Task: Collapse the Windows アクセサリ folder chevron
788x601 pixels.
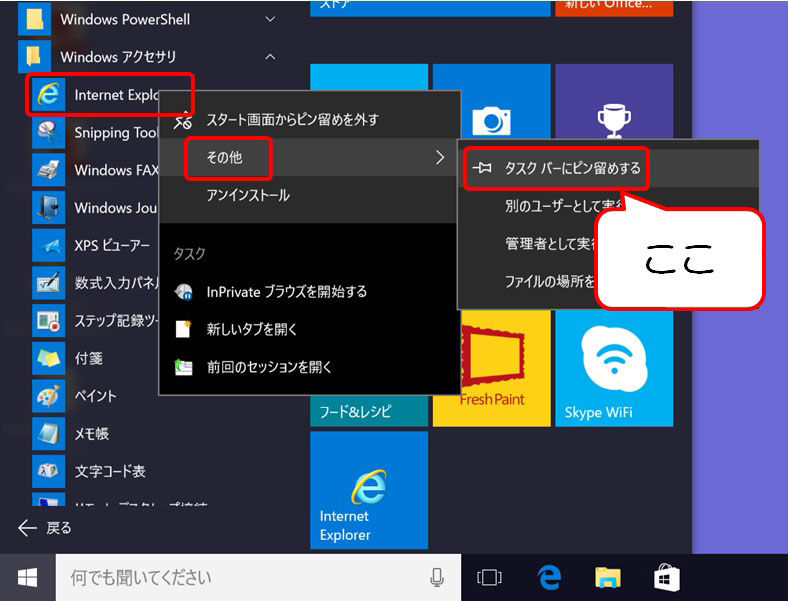Action: (270, 57)
